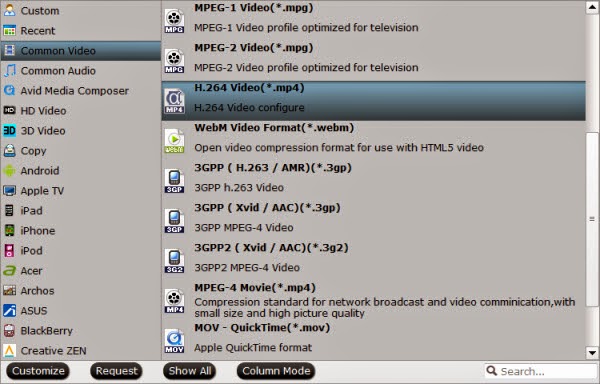This screenshot has width=600, height=384.
Task: Click the iPad device icon
Action: coord(10,210)
